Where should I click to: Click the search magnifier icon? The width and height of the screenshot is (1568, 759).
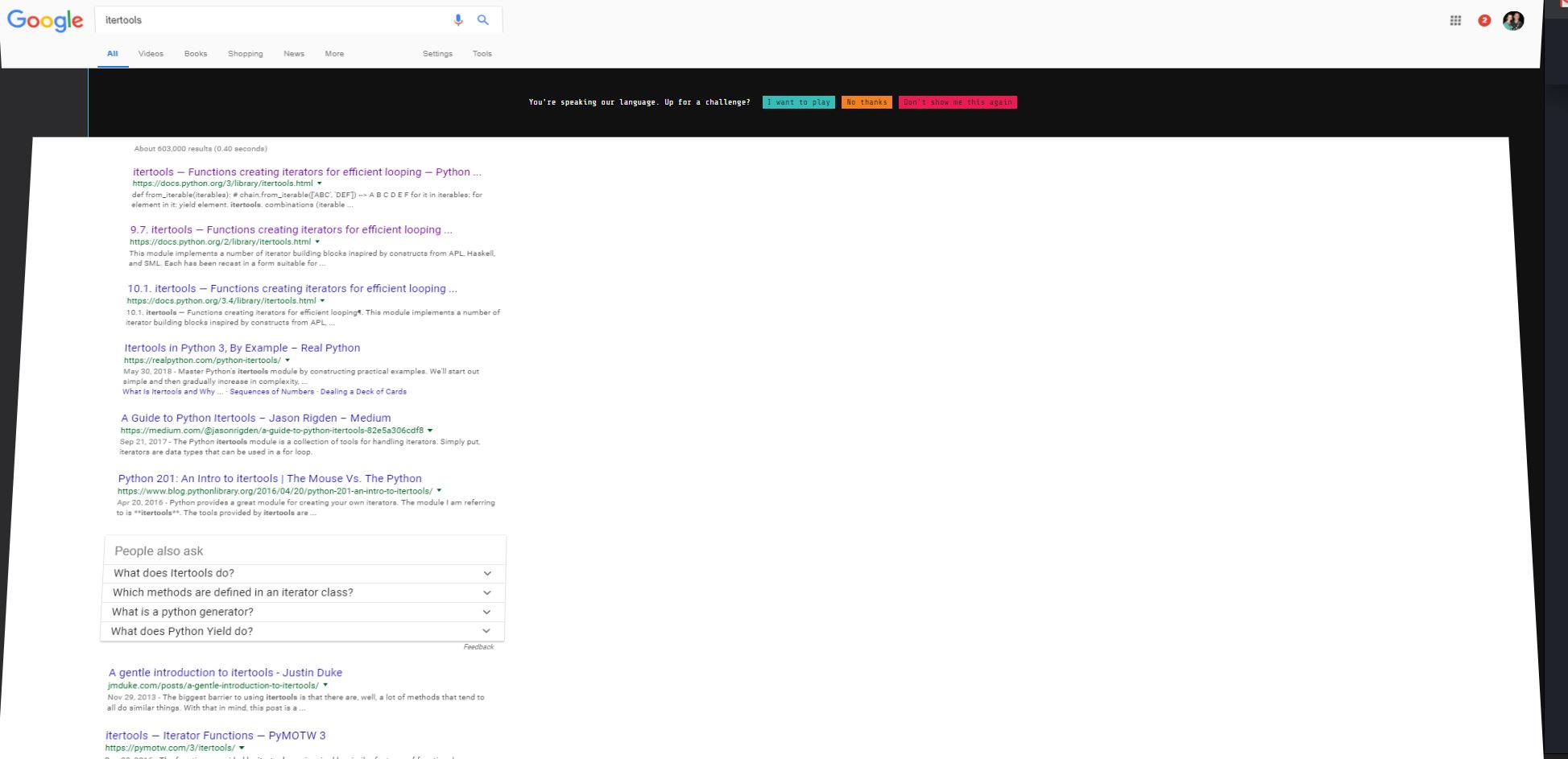click(x=482, y=20)
